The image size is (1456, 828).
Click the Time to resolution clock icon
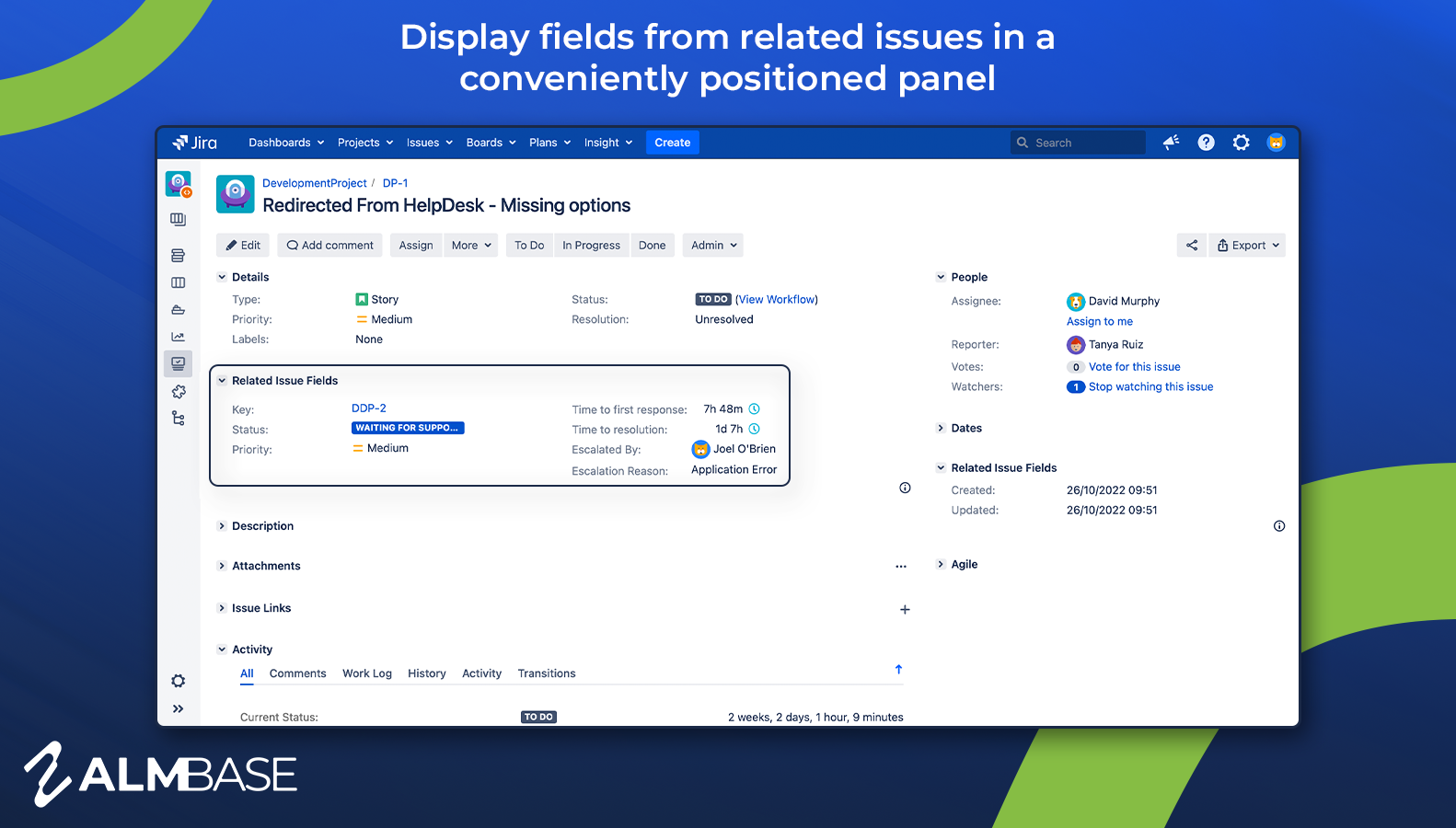tap(754, 430)
